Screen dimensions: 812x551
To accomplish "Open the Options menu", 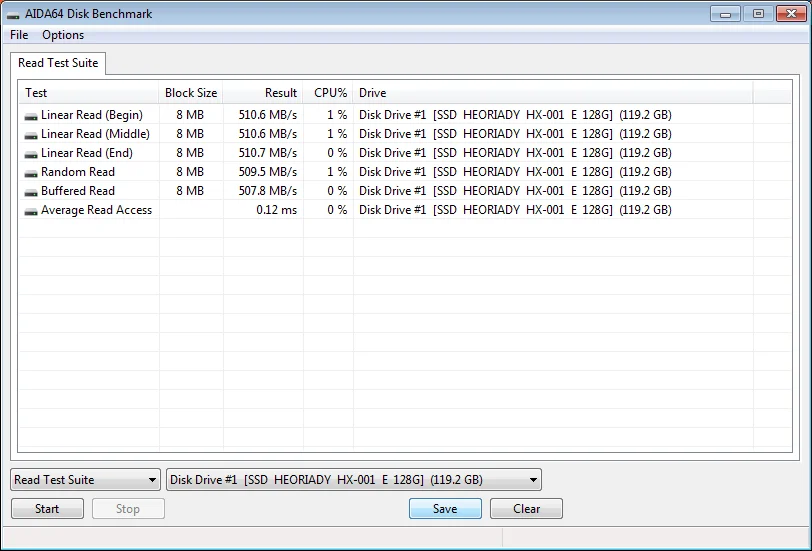I will (63, 35).
